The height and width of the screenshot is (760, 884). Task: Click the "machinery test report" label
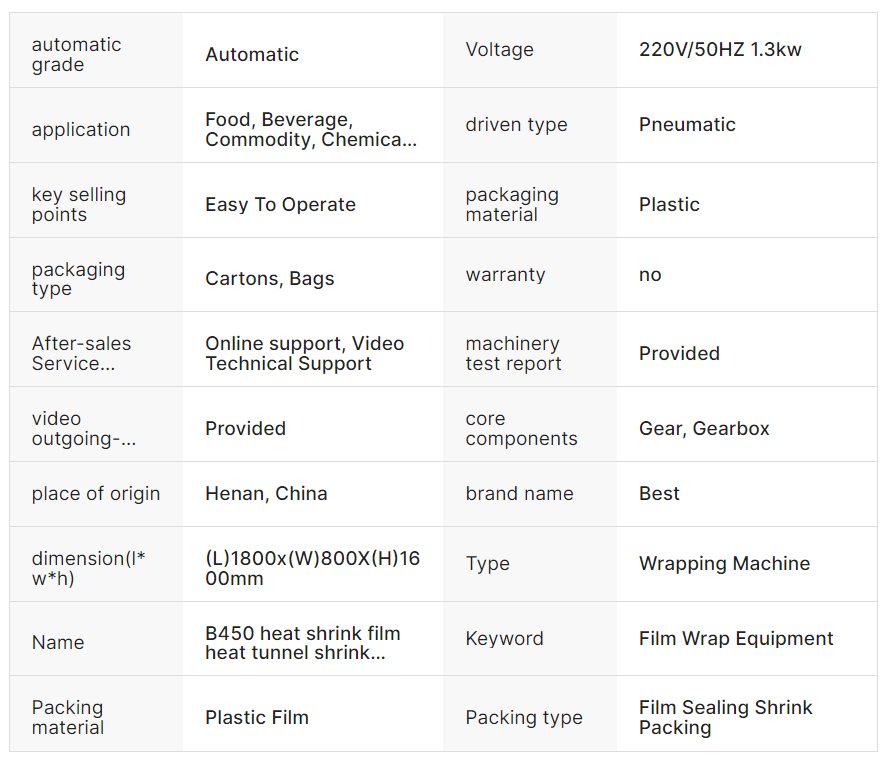click(x=513, y=354)
